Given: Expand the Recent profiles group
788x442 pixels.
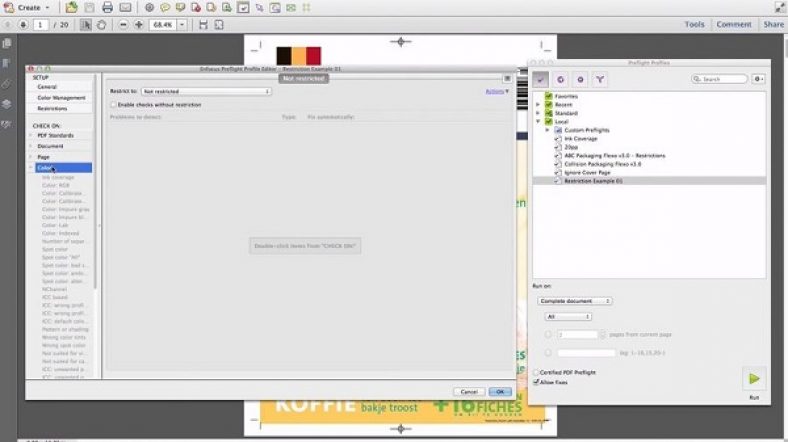Looking at the screenshot, I should point(538,104).
